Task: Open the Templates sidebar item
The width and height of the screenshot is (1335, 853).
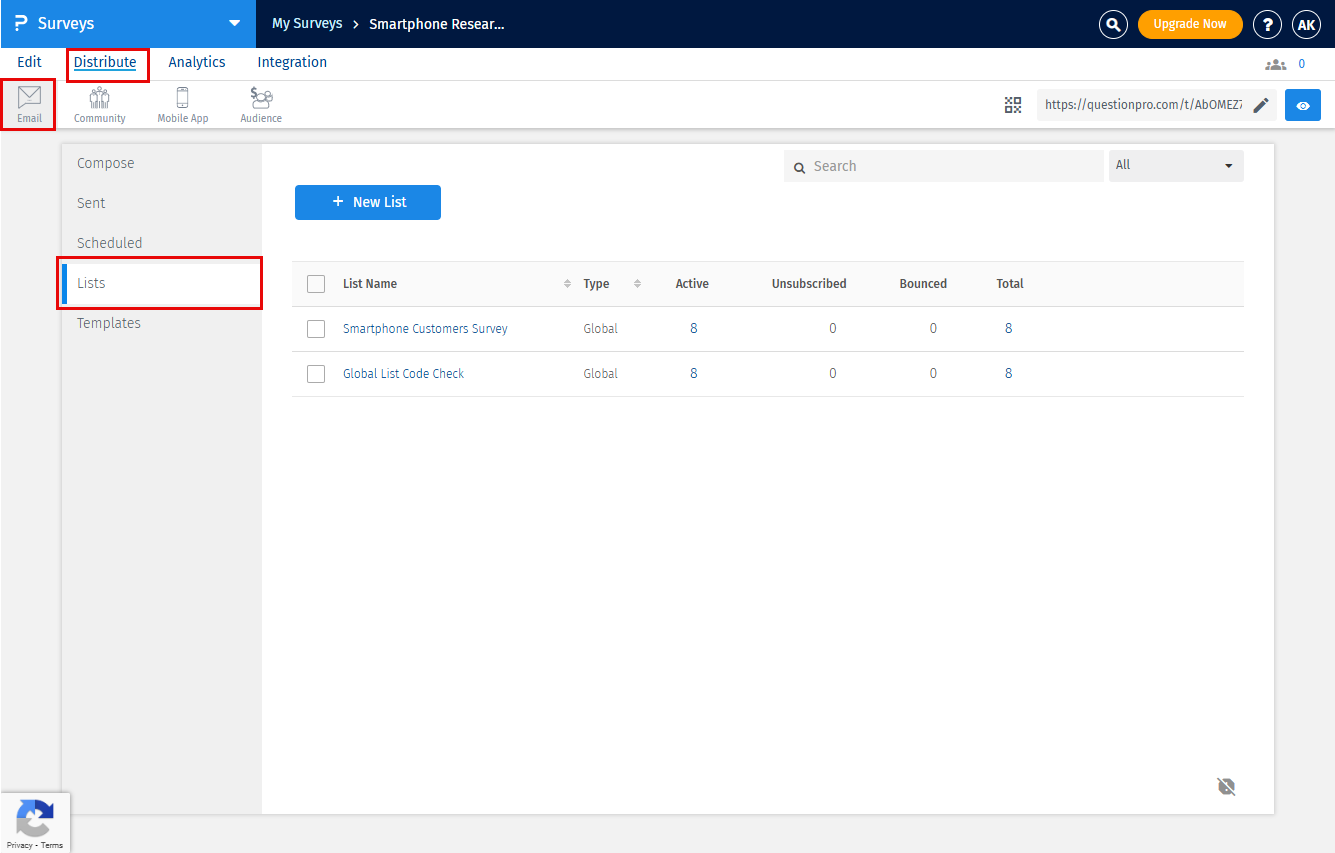Action: click(x=109, y=323)
